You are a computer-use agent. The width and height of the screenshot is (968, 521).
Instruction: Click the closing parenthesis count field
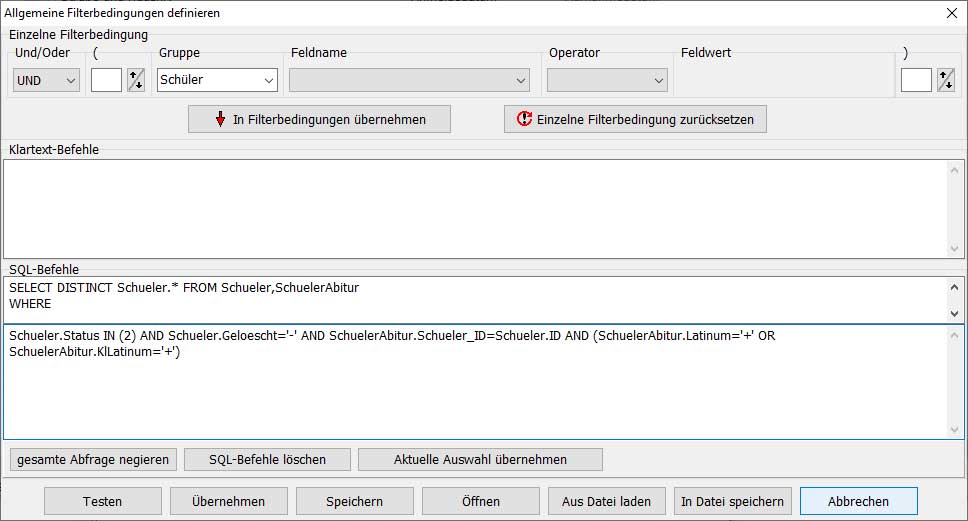[915, 80]
